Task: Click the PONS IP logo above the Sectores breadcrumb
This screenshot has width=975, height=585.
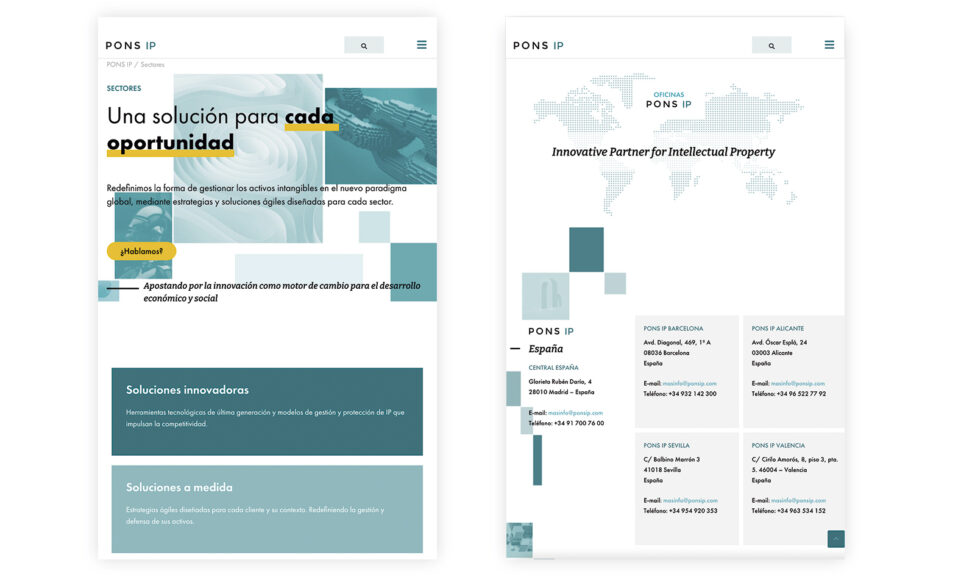Action: (131, 45)
